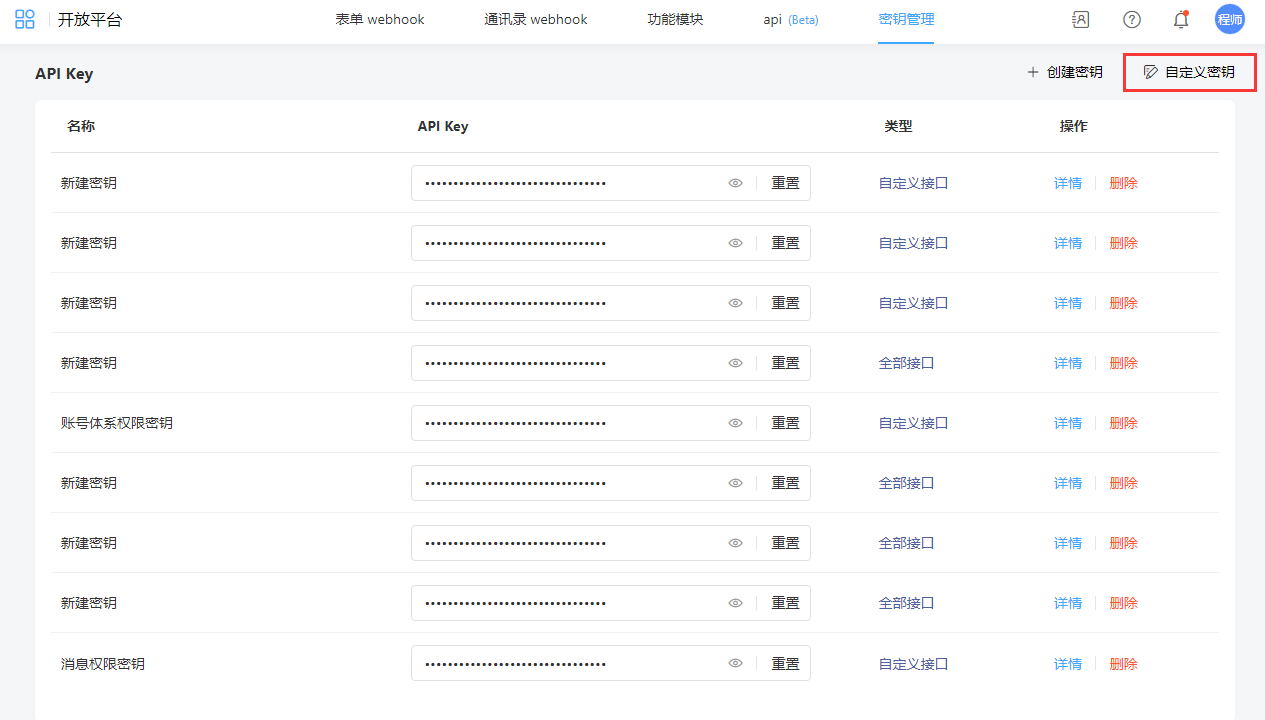The width and height of the screenshot is (1265, 720).
Task: Show the API key for 消息权限密钥
Action: pyautogui.click(x=735, y=663)
